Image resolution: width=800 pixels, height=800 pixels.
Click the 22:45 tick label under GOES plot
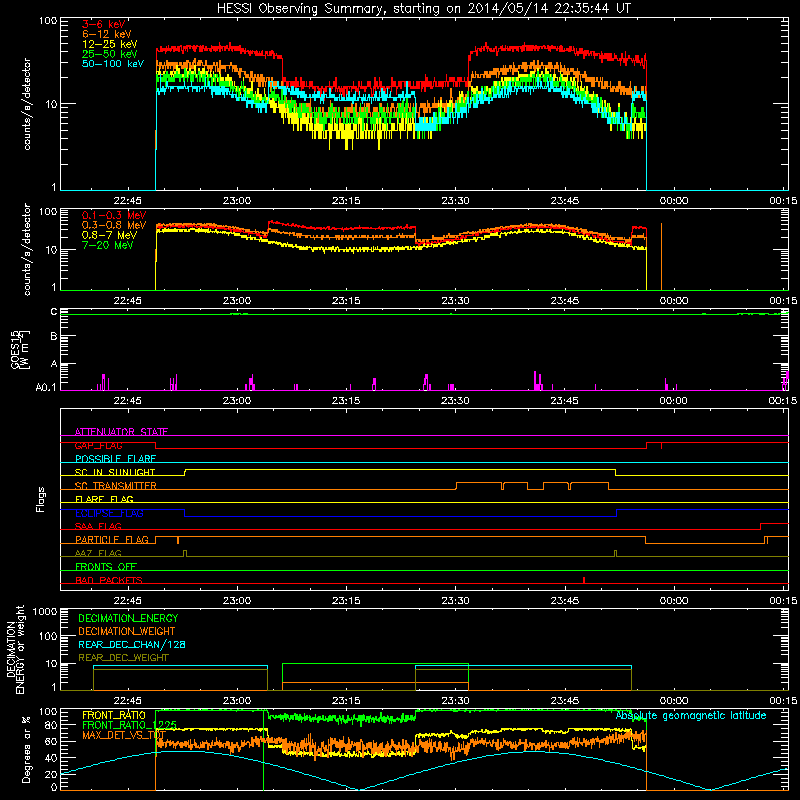(128, 401)
